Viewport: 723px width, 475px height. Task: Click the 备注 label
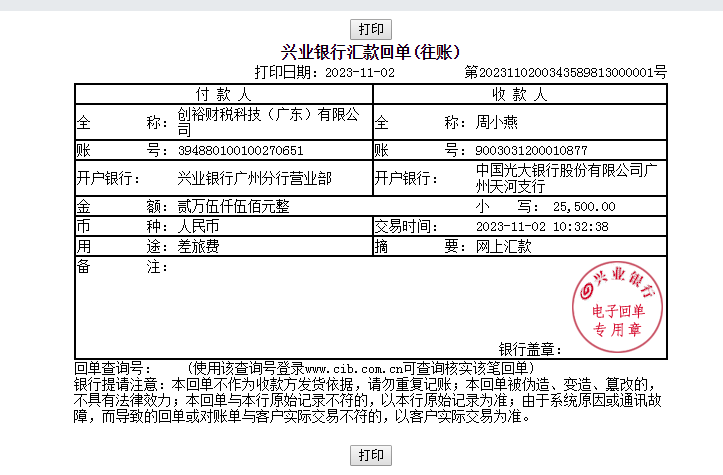122,267
